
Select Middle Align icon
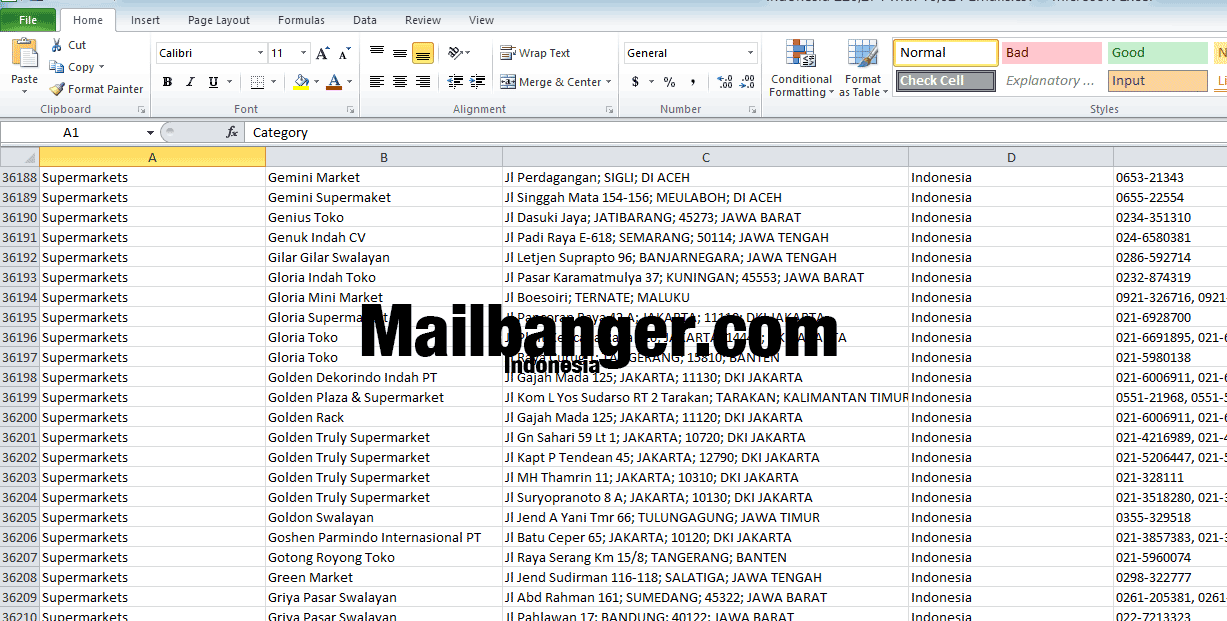tap(400, 53)
